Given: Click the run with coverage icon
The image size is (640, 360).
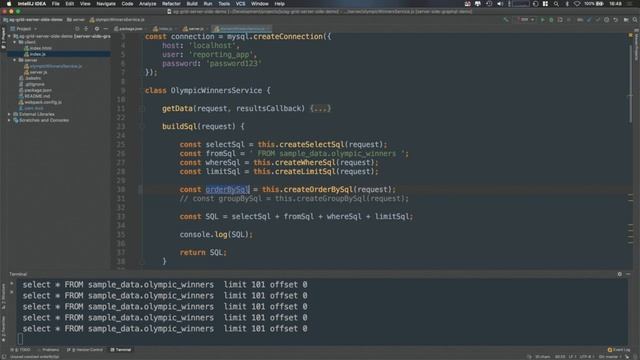Looking at the screenshot, I should click(560, 20).
